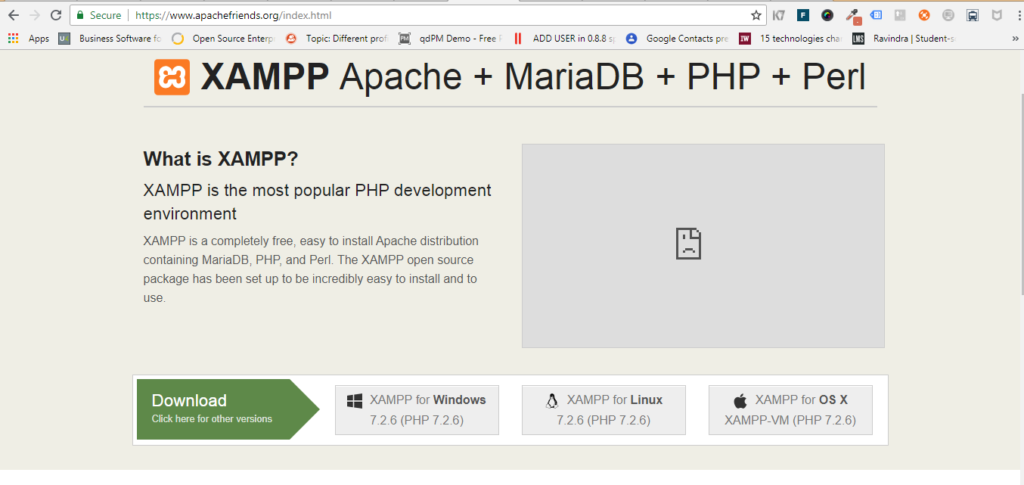Open the K7 extension icon
Viewport: 1024px width, 485px height.
tap(778, 15)
